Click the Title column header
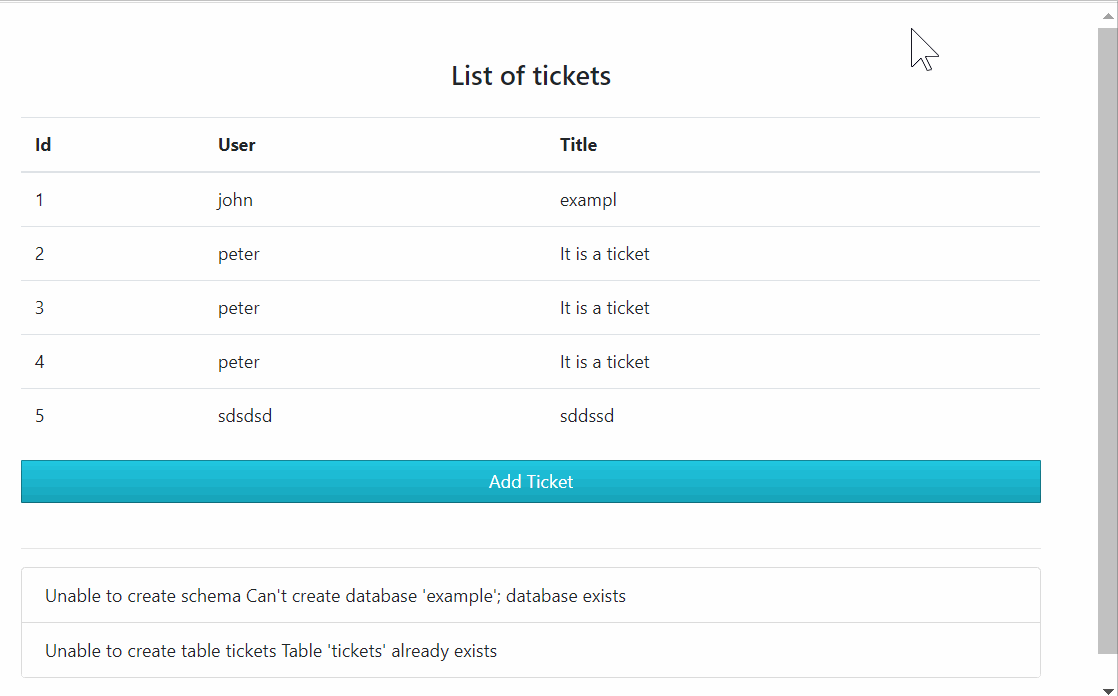The image size is (1118, 696). tap(578, 145)
